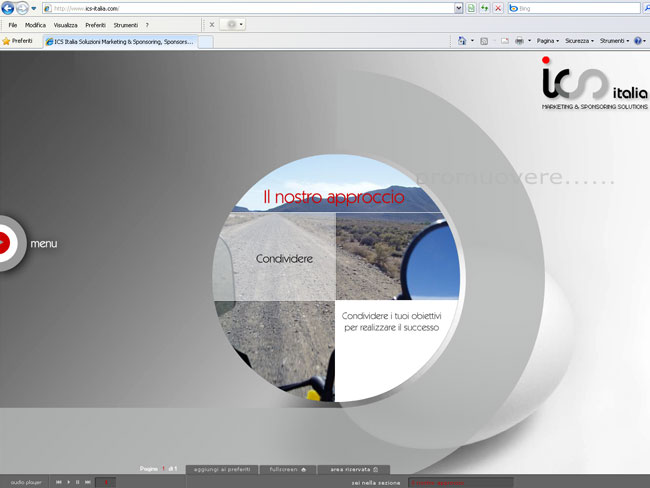Viewport: 650px width, 488px height.
Task: Click the Read mail envelope icon
Action: (504, 41)
